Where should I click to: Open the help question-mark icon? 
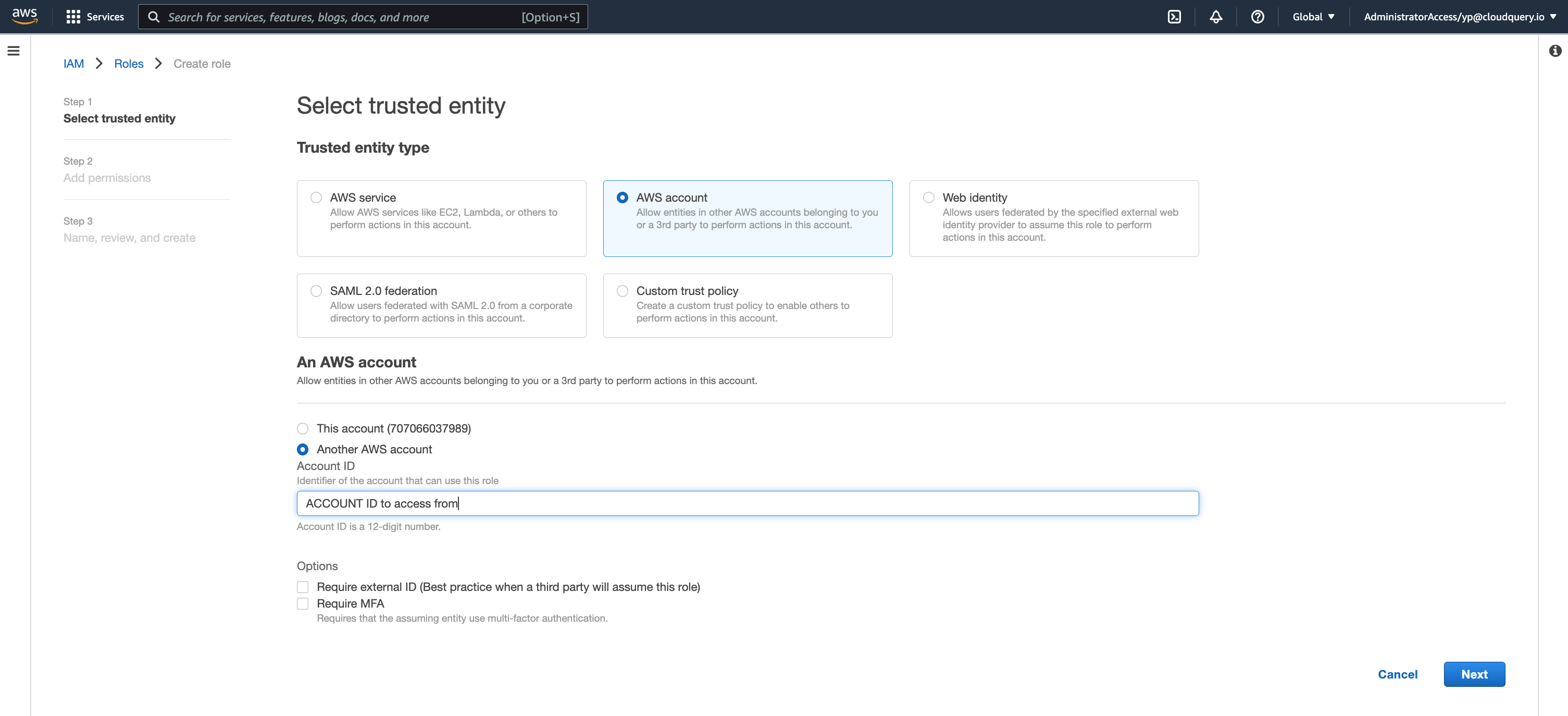[x=1257, y=17]
